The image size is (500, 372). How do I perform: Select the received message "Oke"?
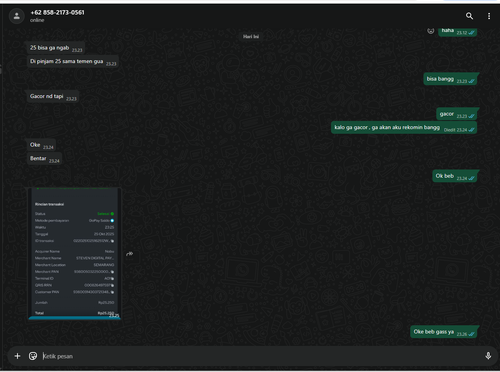[42, 145]
